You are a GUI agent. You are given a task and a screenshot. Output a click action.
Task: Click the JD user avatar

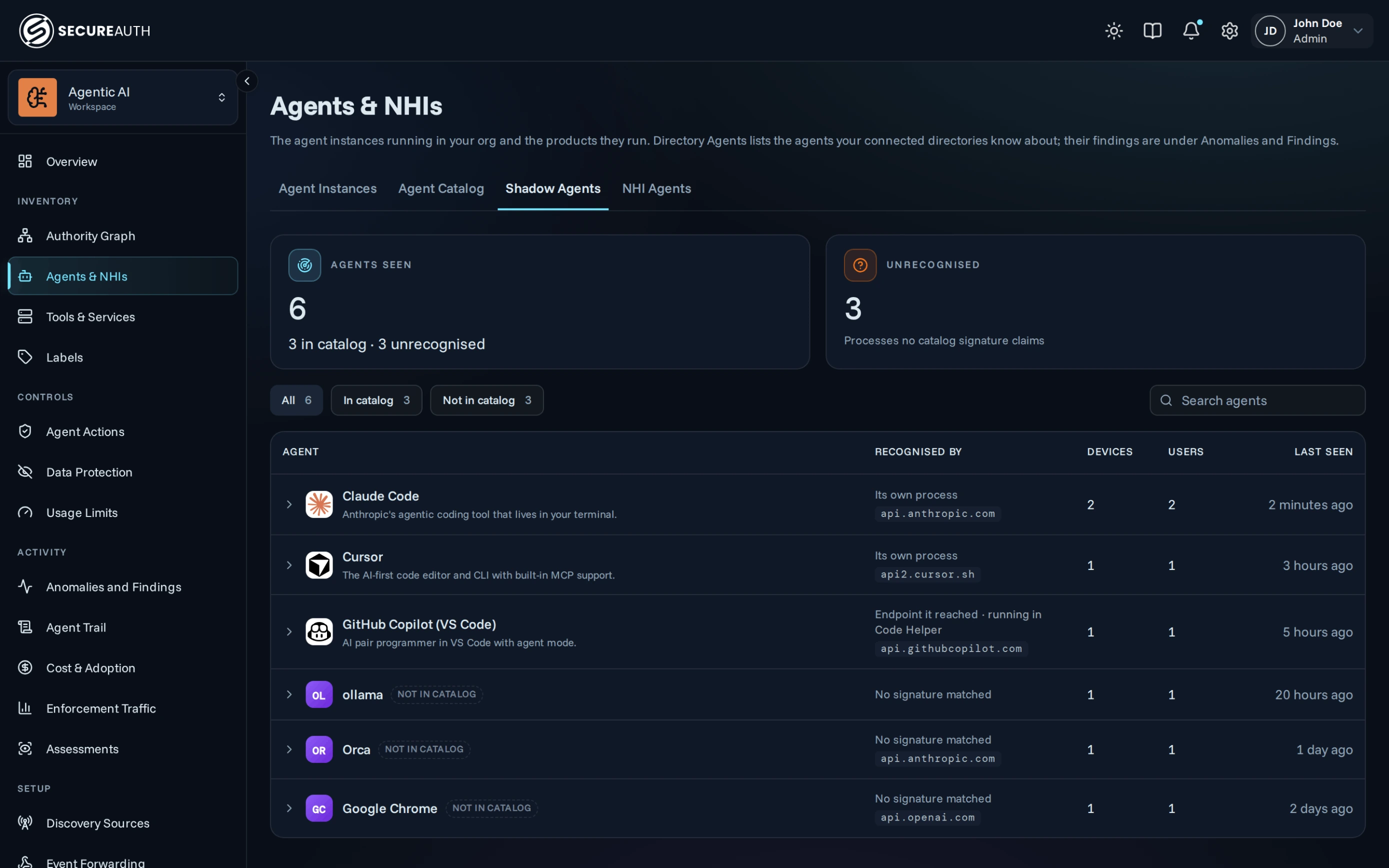[1269, 30]
